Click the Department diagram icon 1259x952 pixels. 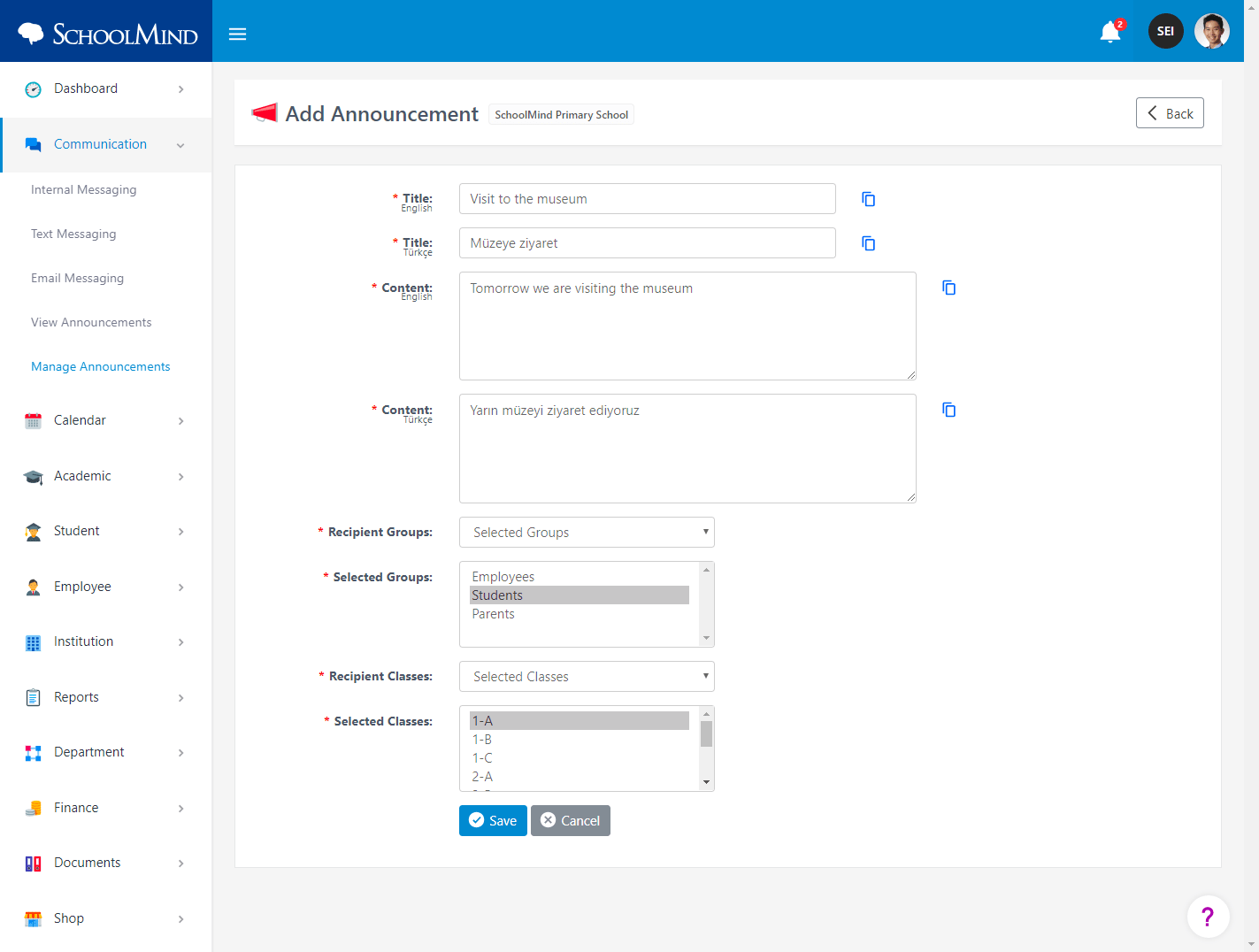pos(33,753)
